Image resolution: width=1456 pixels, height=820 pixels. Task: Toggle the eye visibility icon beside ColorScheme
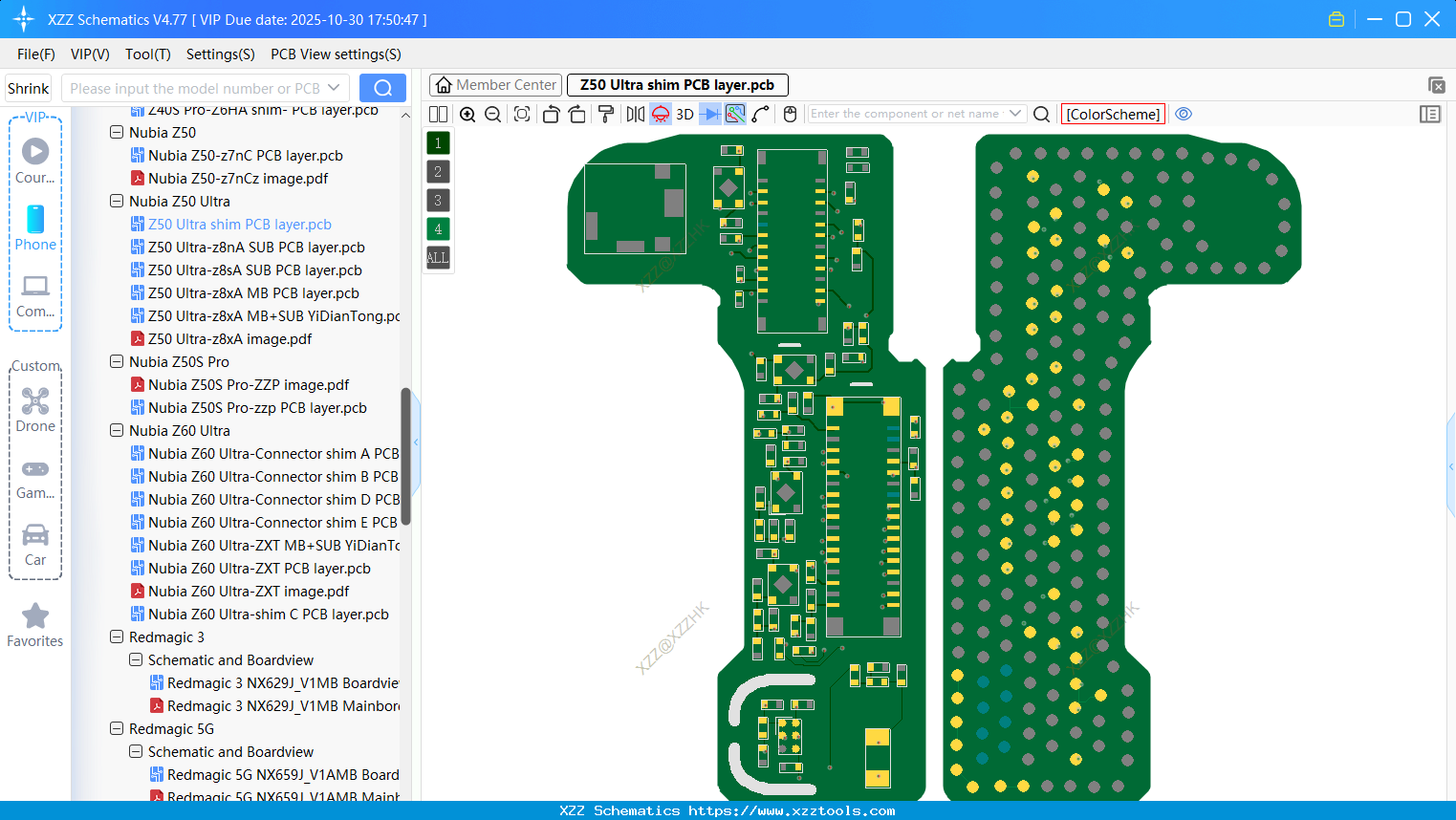[1184, 114]
